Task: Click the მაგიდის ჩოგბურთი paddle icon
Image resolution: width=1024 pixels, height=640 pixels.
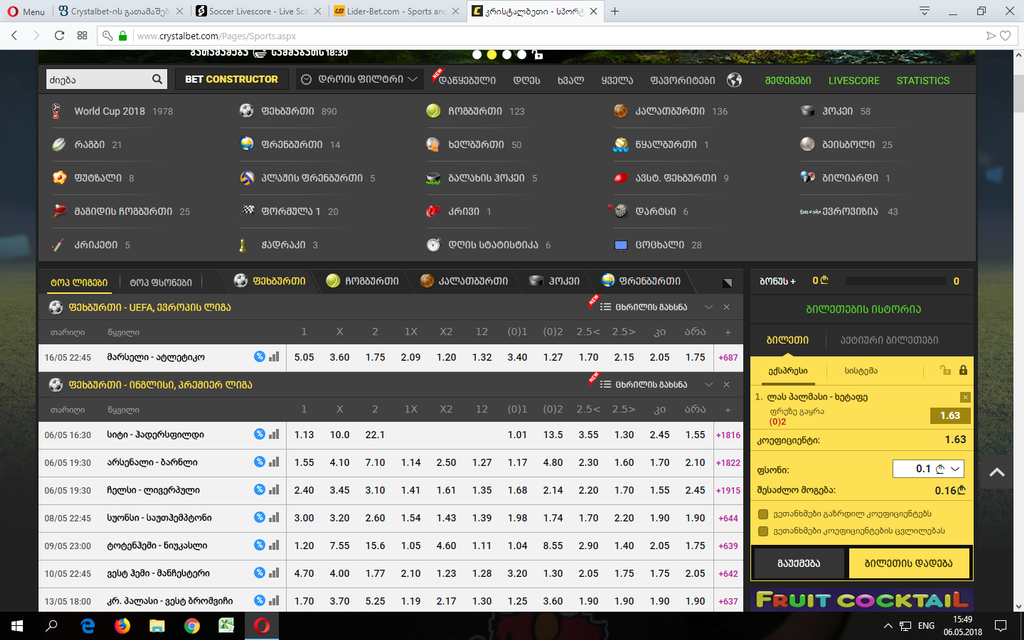Action: point(59,211)
